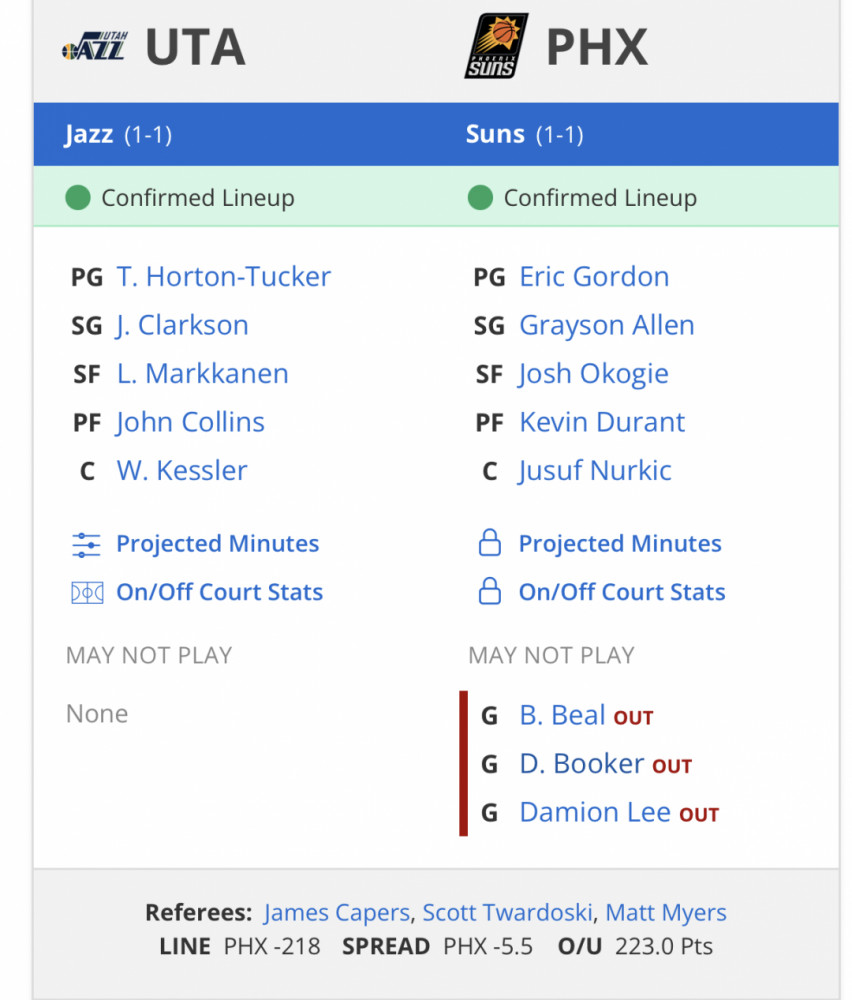Open T. Horton-Tucker player page
852x1000 pixels.
click(x=223, y=277)
